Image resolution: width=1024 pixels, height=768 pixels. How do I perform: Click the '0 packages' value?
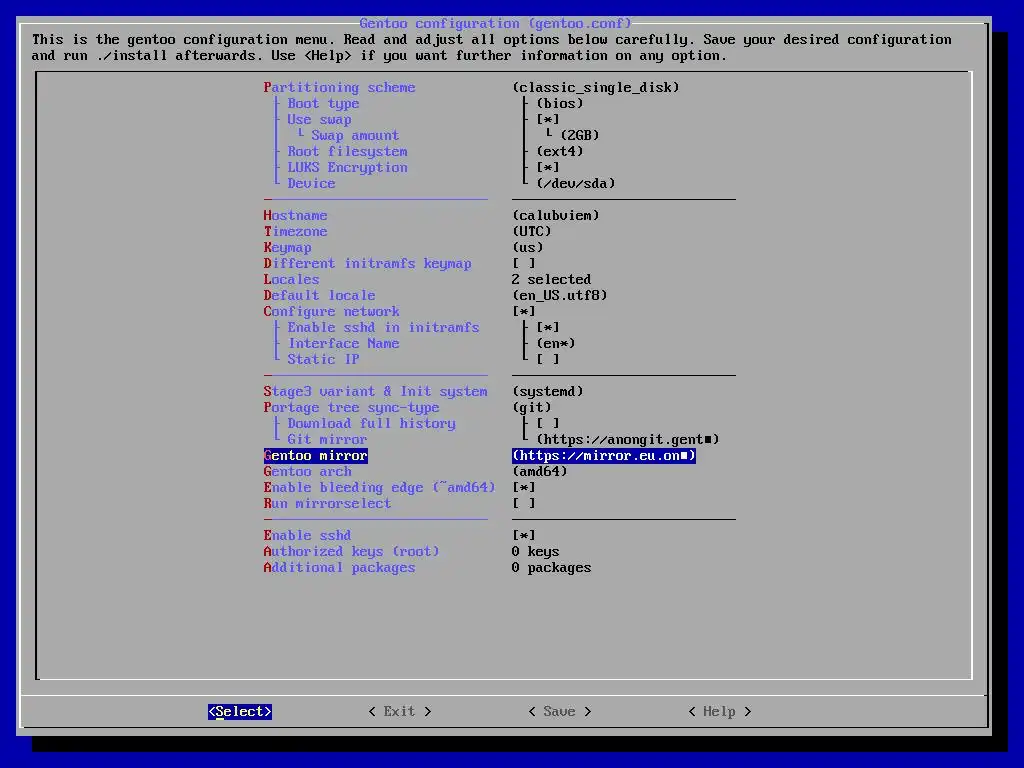(552, 568)
